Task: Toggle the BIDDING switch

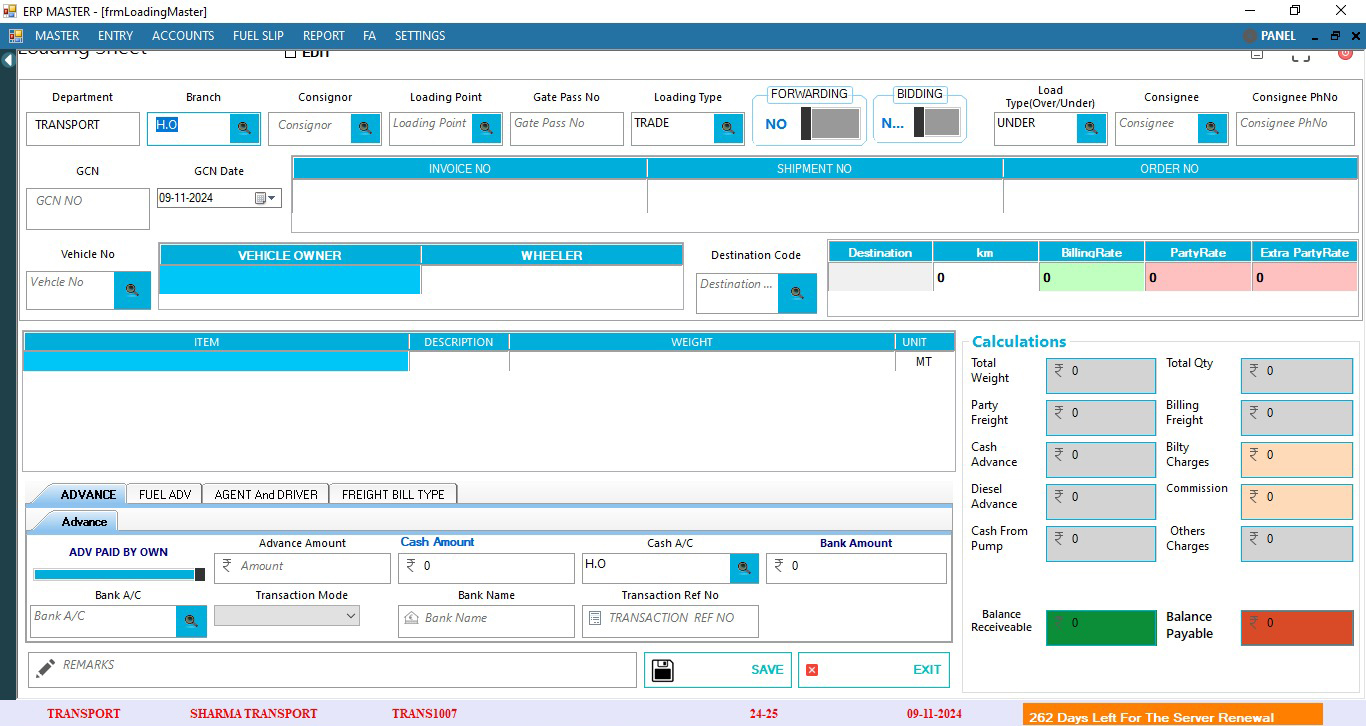Action: [937, 122]
